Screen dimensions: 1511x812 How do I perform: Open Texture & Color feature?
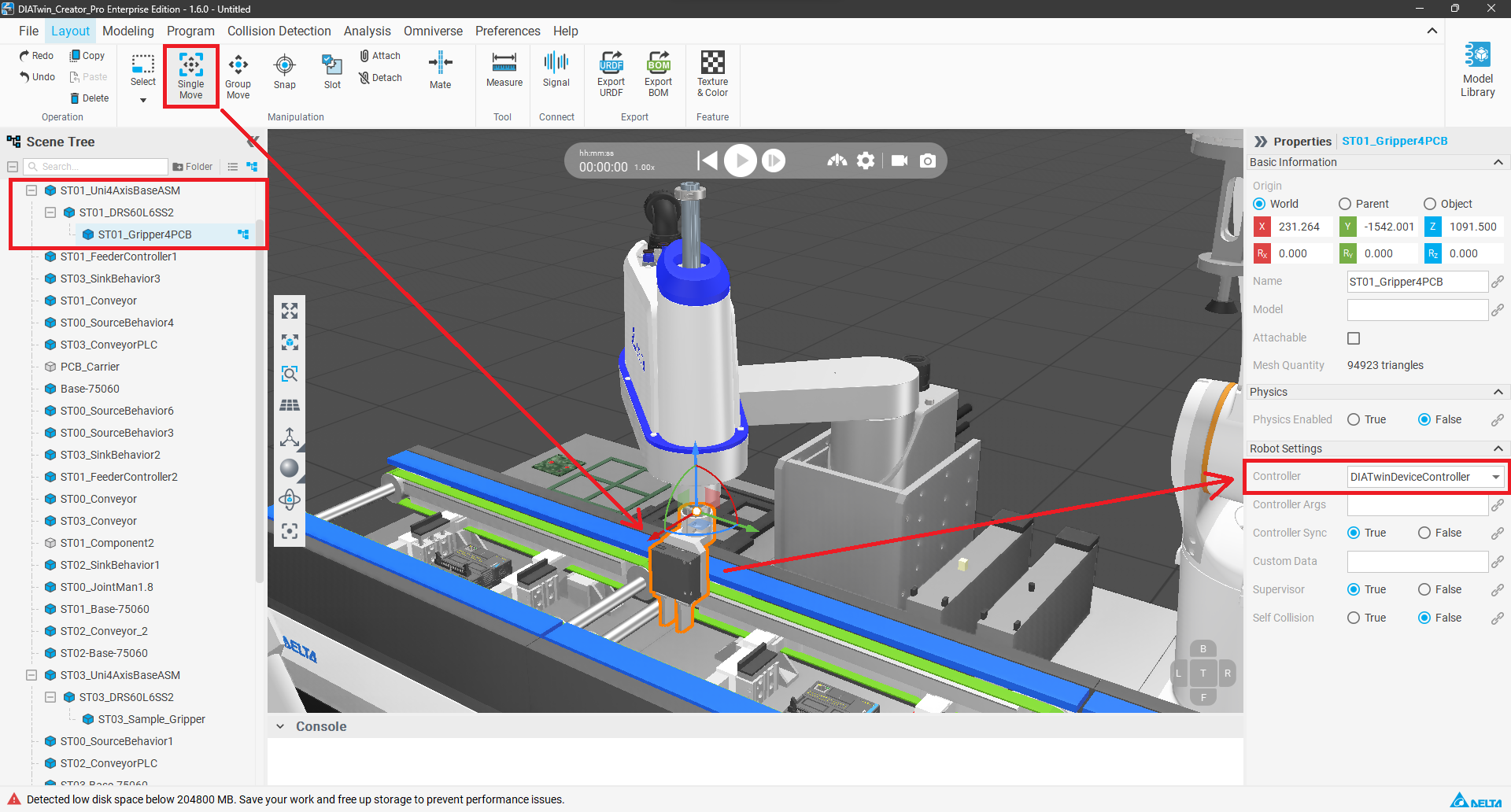click(x=713, y=75)
